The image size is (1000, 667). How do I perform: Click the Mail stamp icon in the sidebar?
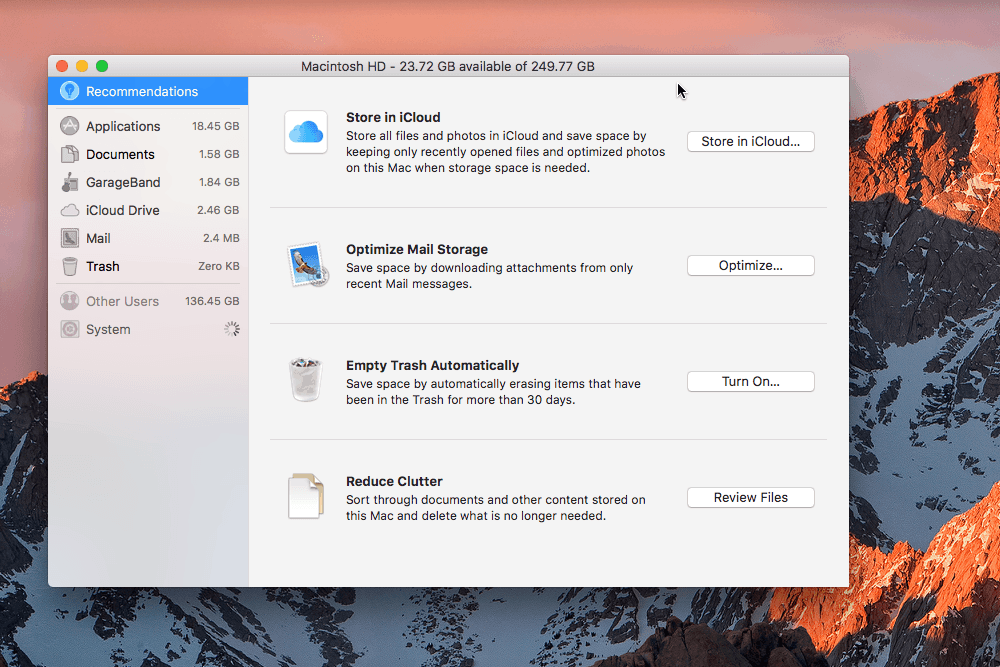pyautogui.click(x=69, y=238)
